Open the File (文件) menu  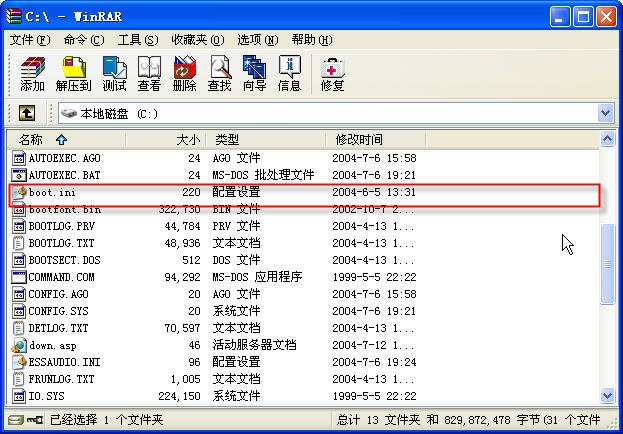(30, 40)
